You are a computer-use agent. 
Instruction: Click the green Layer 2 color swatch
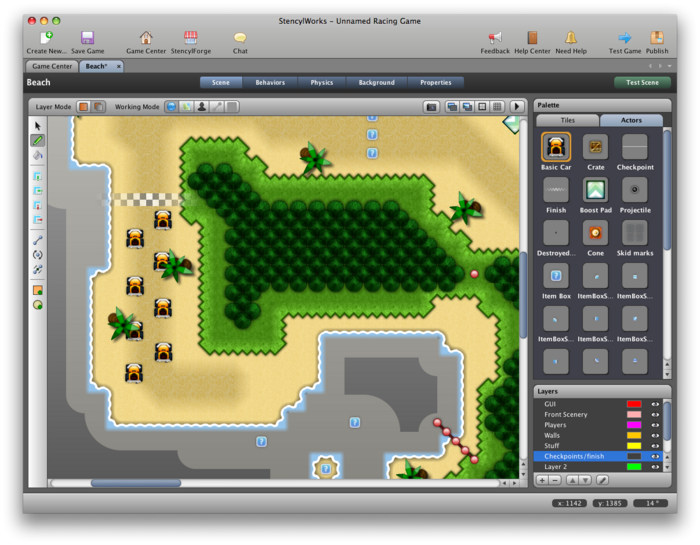pos(634,467)
